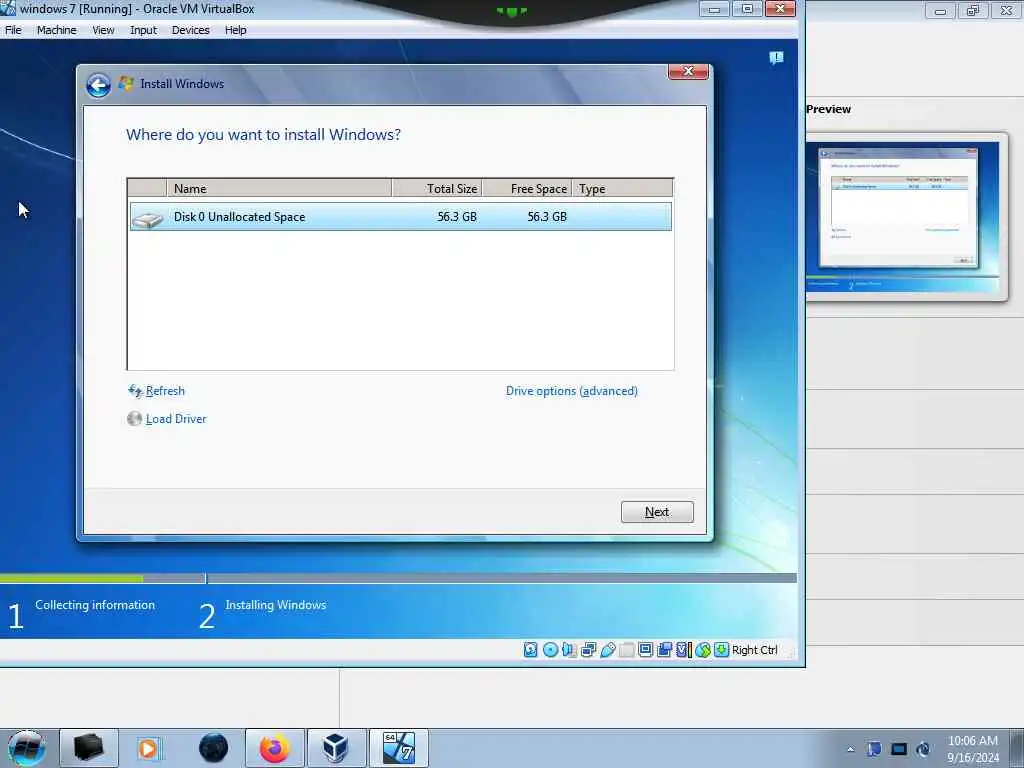This screenshot has height=768, width=1024.
Task: Click the mouse integration status icon
Action: click(x=703, y=650)
